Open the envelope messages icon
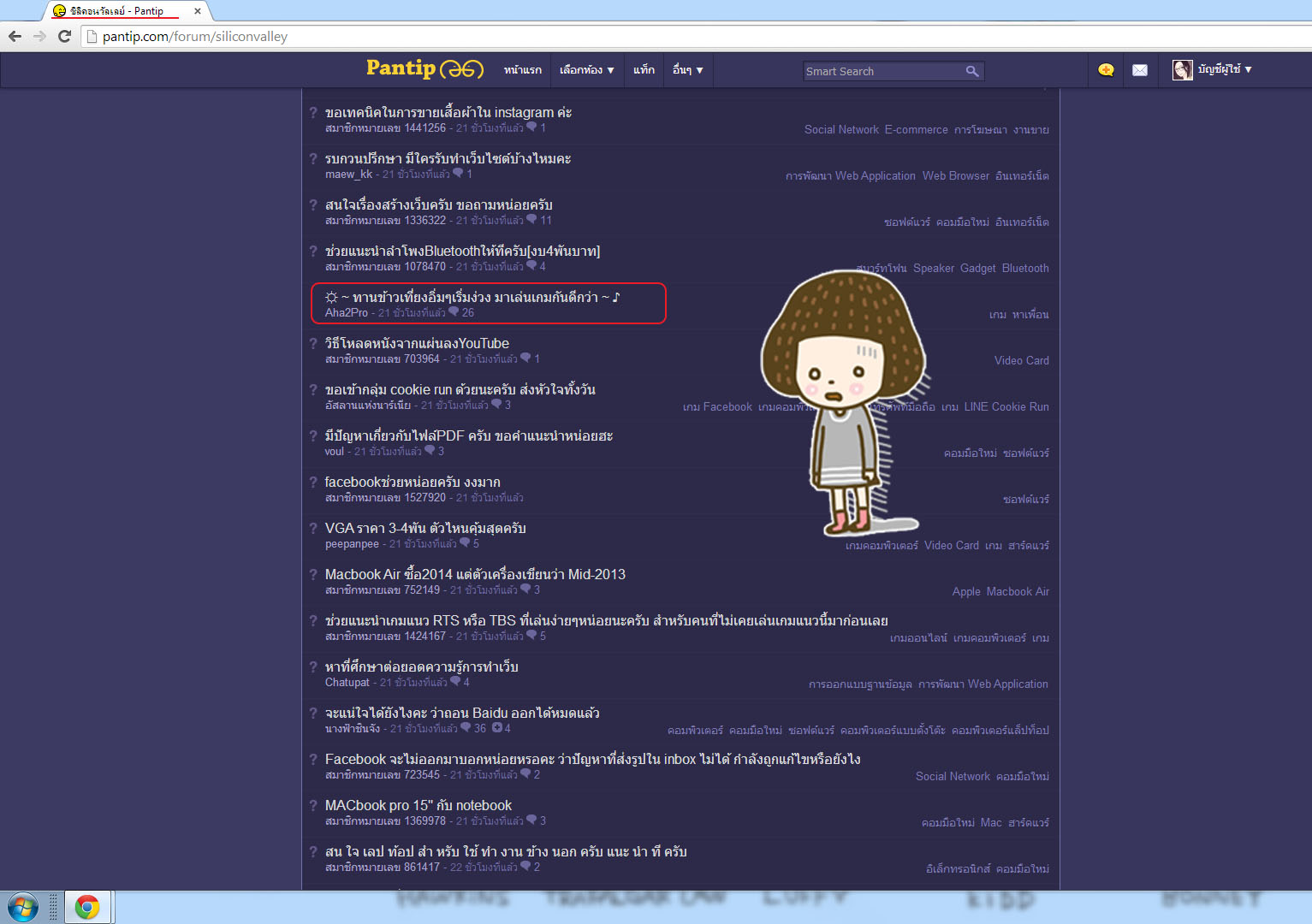 click(x=1140, y=70)
